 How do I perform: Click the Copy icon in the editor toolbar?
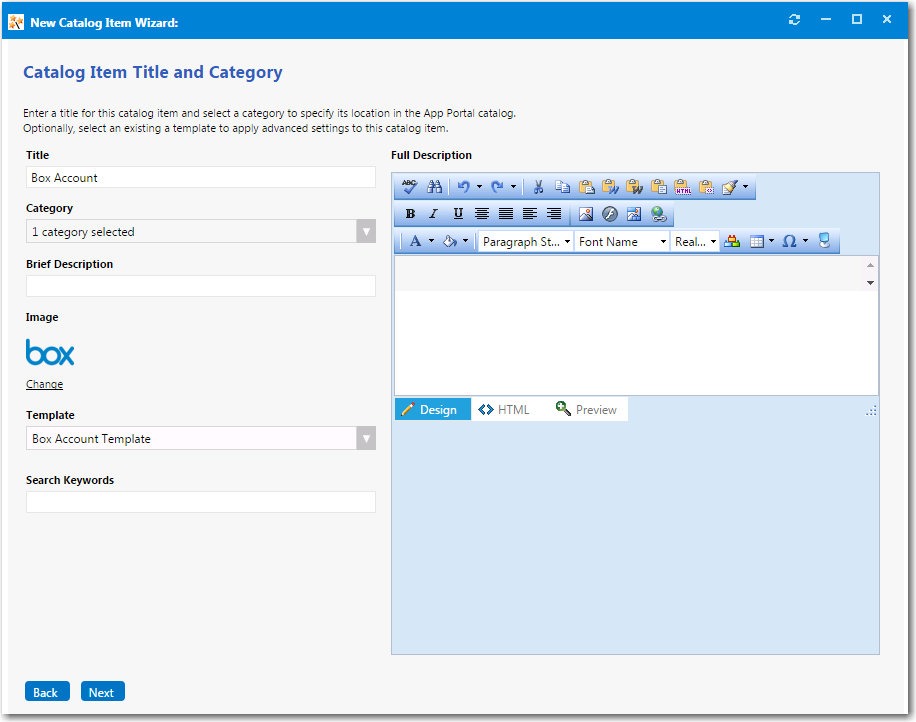point(562,187)
